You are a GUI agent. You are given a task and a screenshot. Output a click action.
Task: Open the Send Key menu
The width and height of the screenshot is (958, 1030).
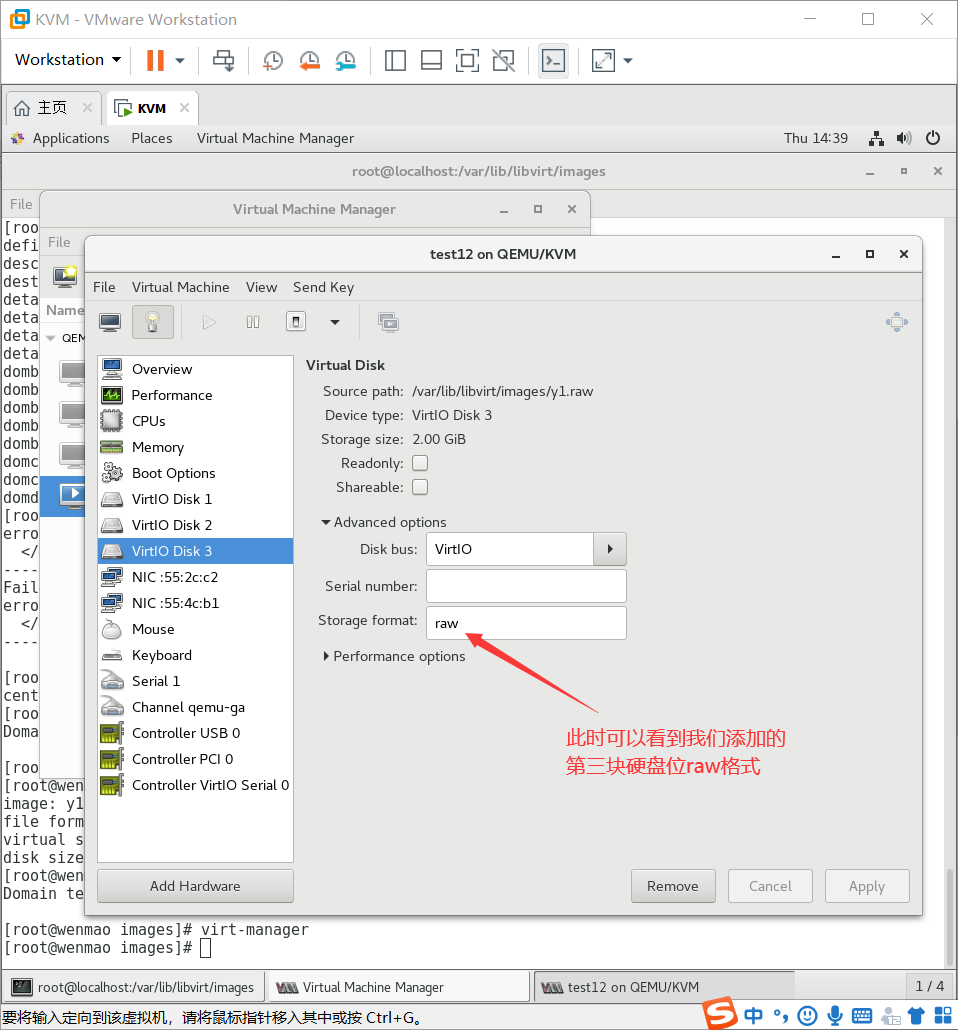point(323,287)
